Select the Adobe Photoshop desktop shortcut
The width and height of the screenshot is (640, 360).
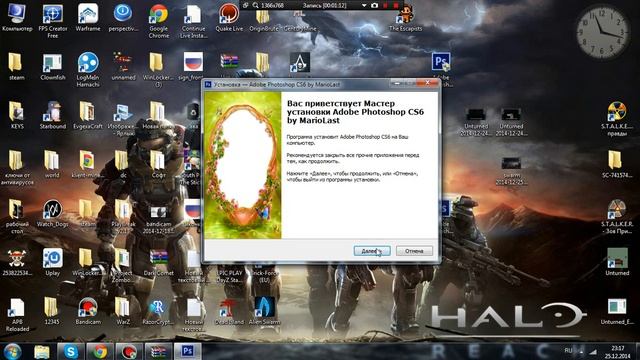tap(441, 70)
